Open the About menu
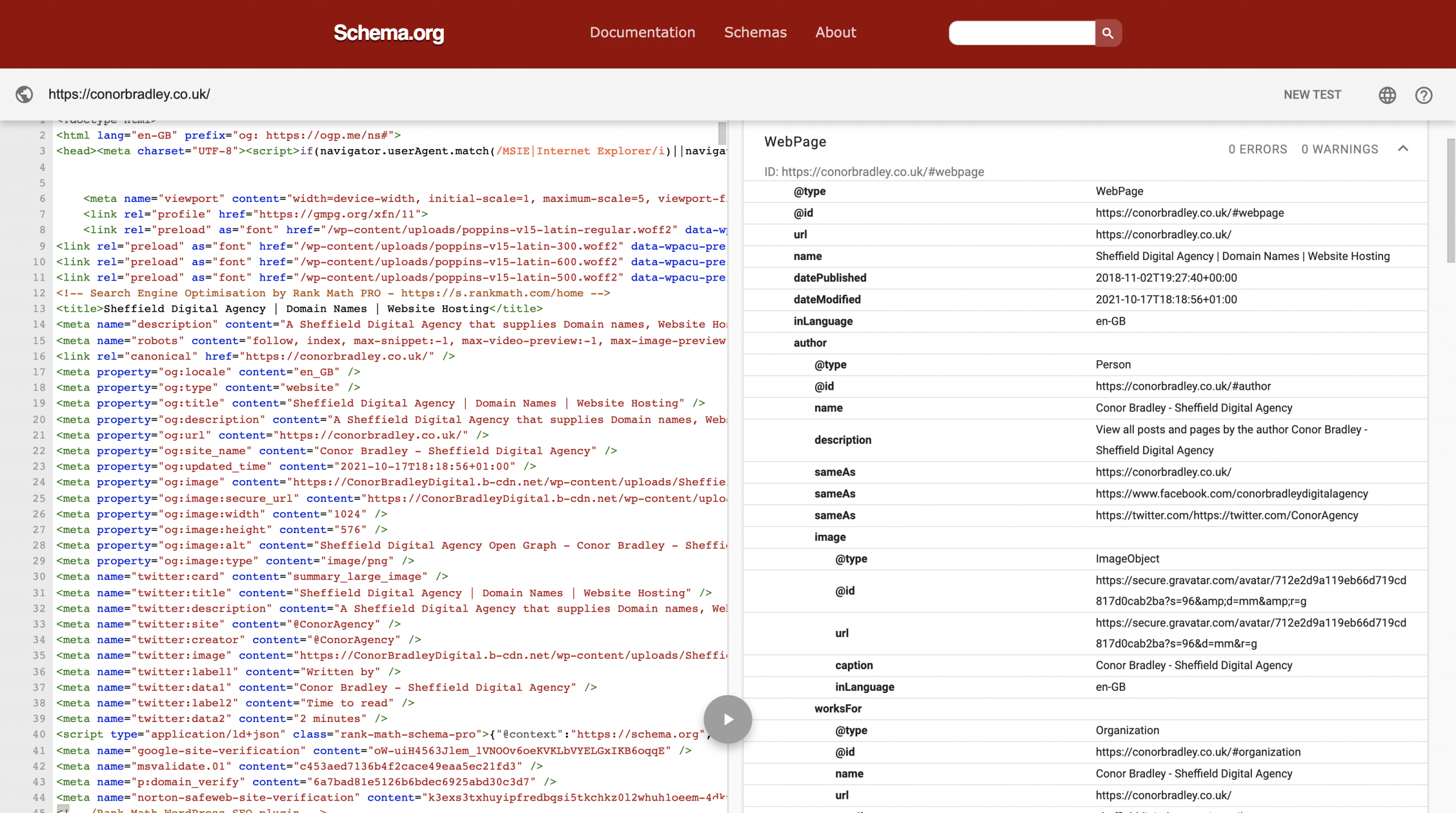Image resolution: width=1456 pixels, height=813 pixels. pos(835,32)
